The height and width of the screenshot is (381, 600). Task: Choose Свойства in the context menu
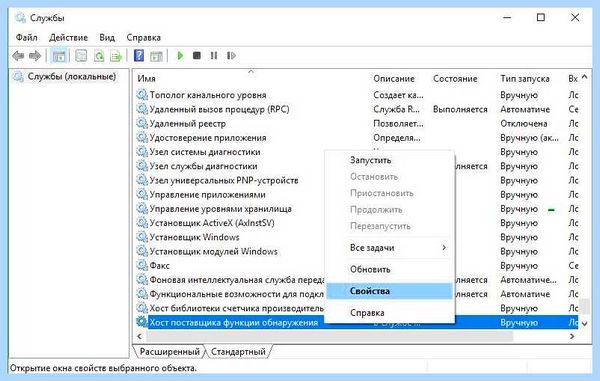pyautogui.click(x=390, y=291)
